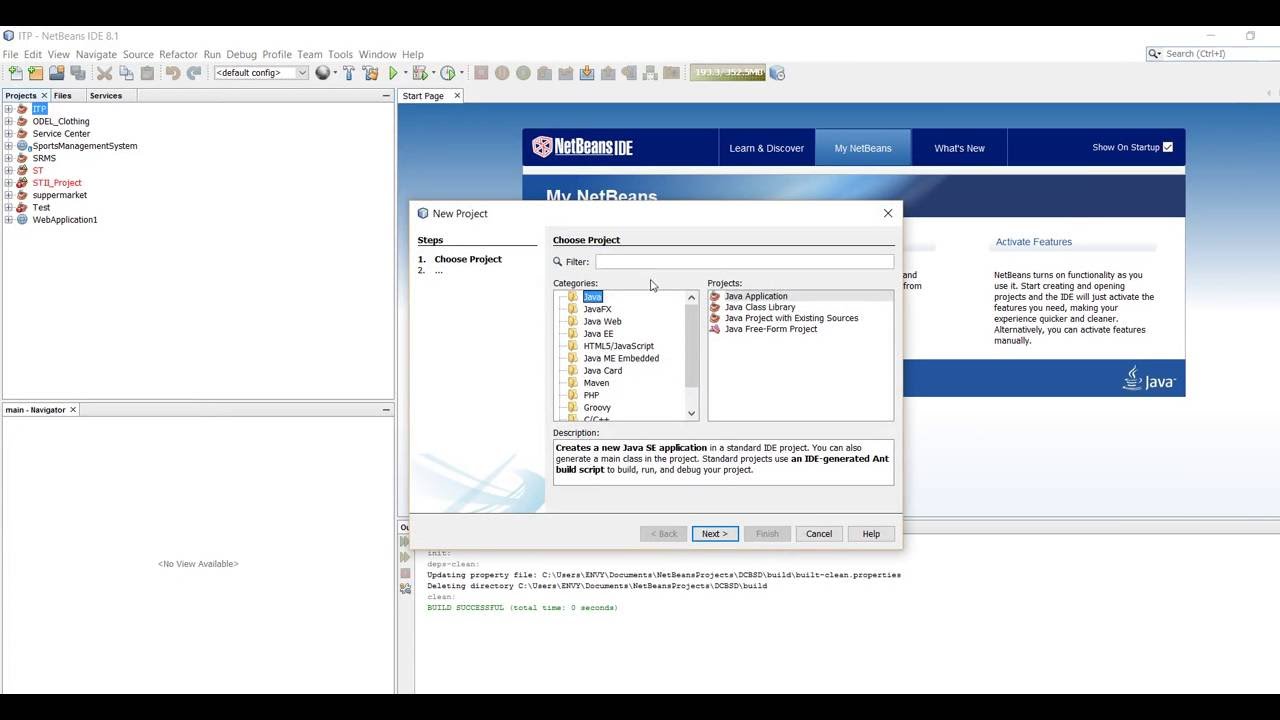The height and width of the screenshot is (720, 1280).
Task: Click the Redo arrow icon
Action: click(x=194, y=73)
